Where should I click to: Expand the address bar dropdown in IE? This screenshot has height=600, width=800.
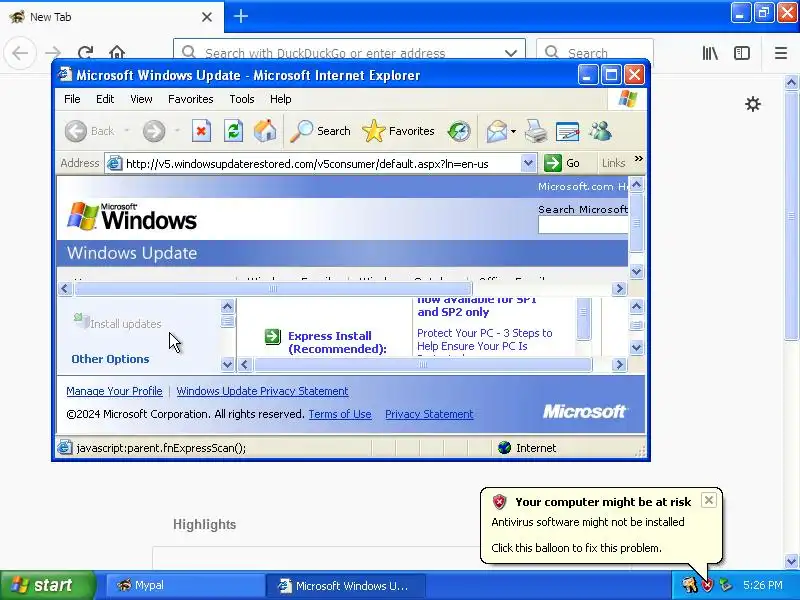coord(528,163)
